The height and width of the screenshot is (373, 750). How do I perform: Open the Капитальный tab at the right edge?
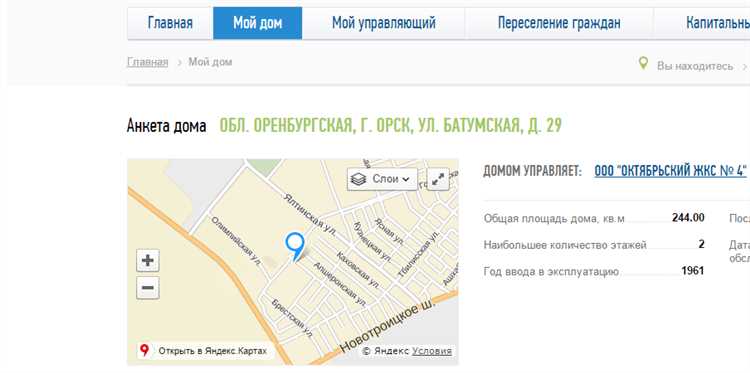click(x=702, y=23)
